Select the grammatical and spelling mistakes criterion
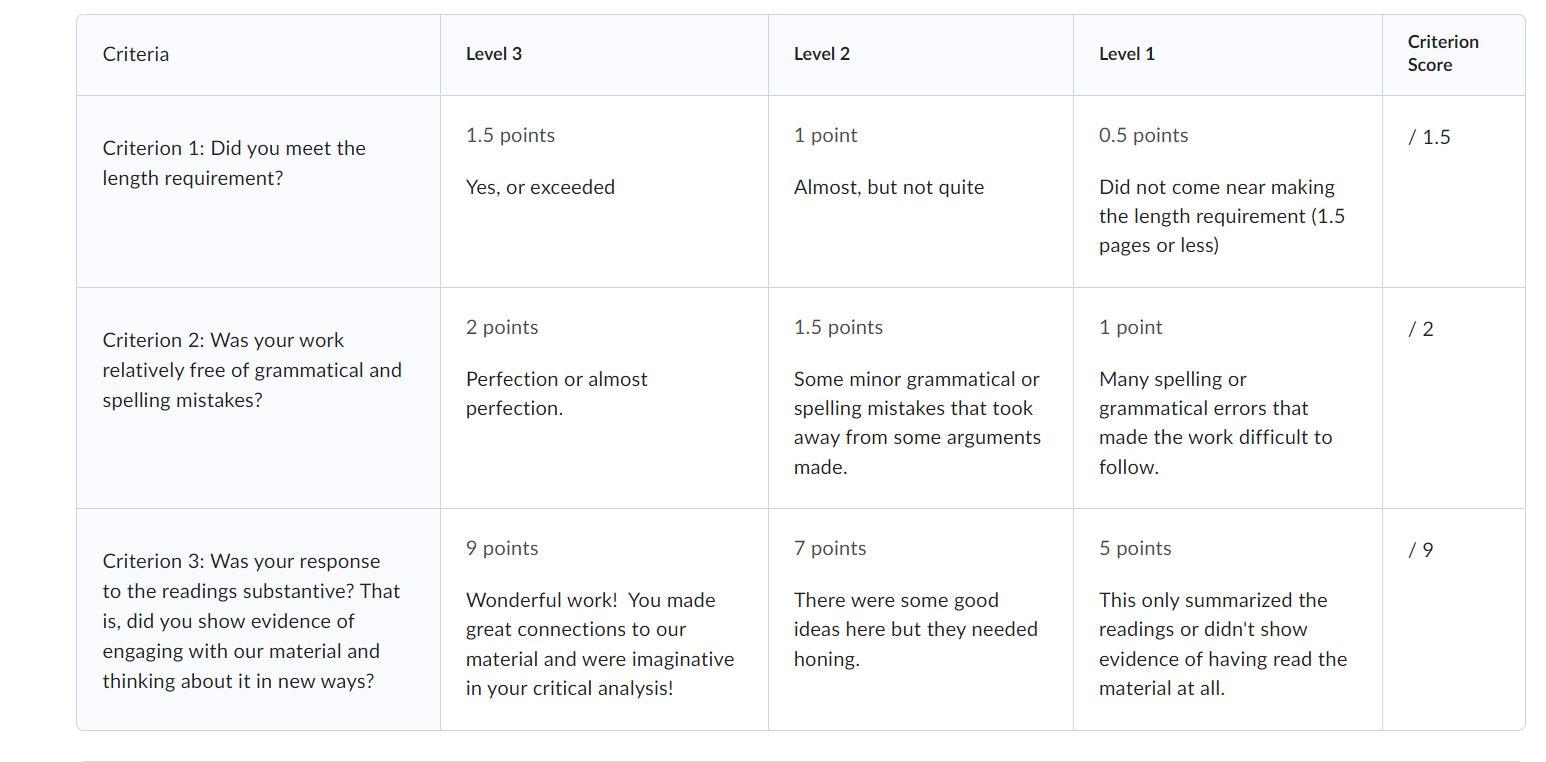The image size is (1546, 762). 252,370
